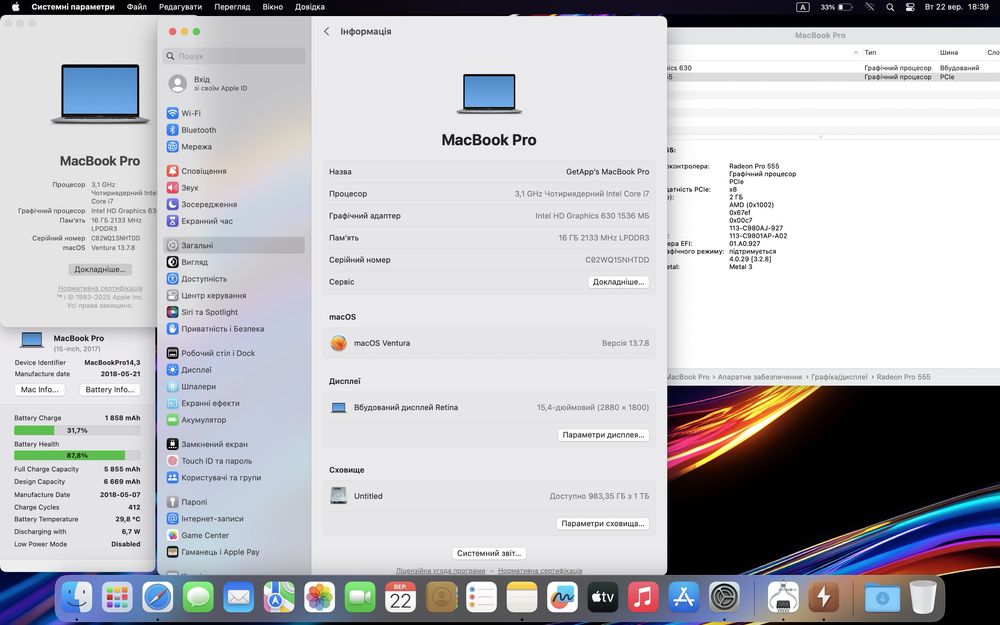Click the Battery Charge 31,7% bar
The image size is (1000, 625).
[x=77, y=430]
